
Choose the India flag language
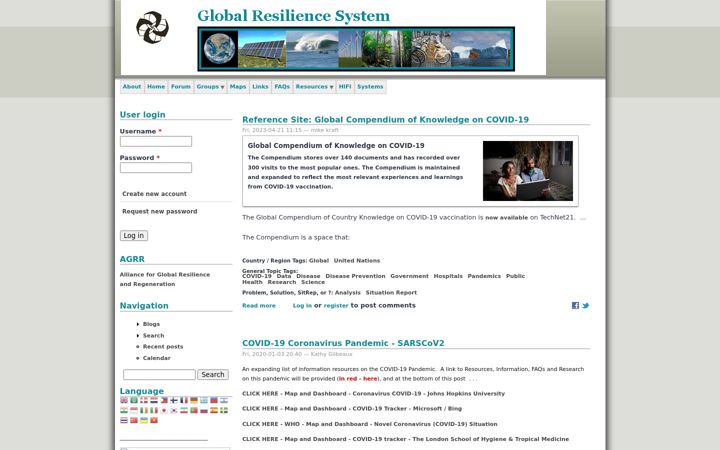coord(124,410)
